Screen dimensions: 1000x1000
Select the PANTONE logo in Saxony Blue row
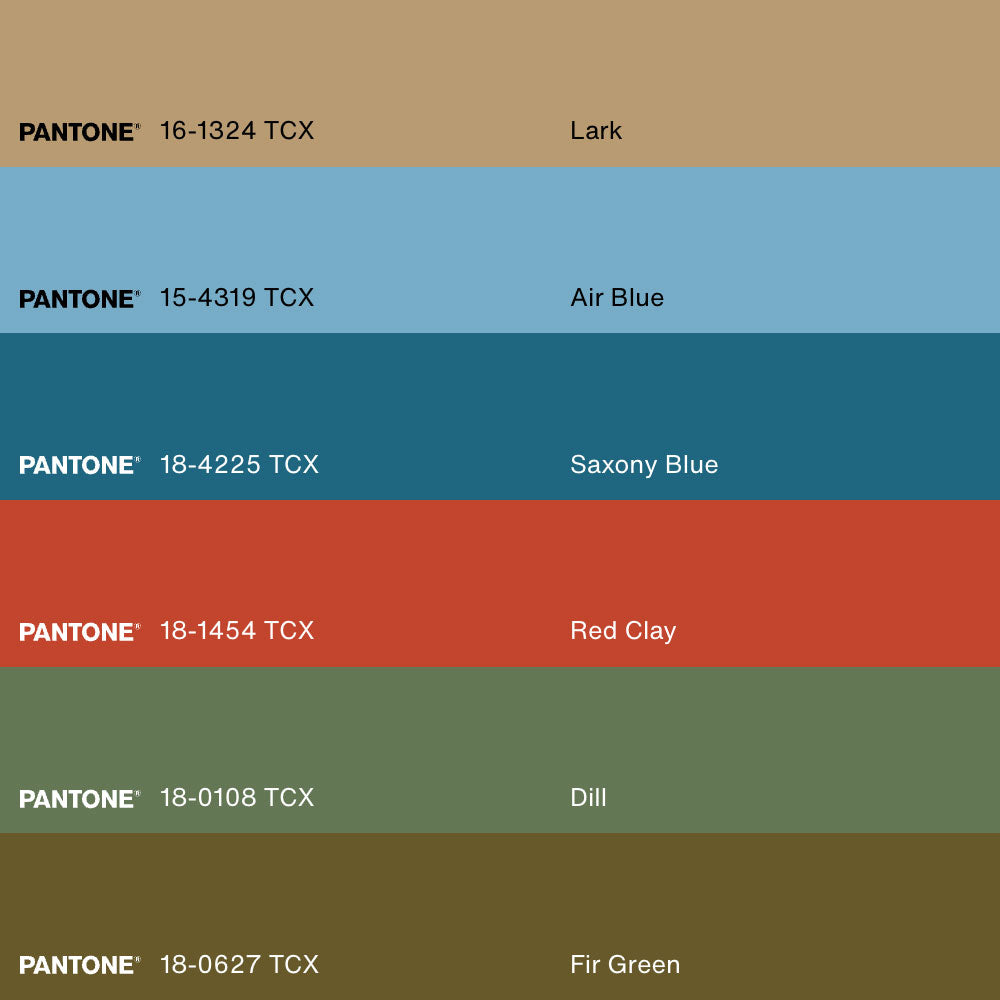click(x=79, y=465)
